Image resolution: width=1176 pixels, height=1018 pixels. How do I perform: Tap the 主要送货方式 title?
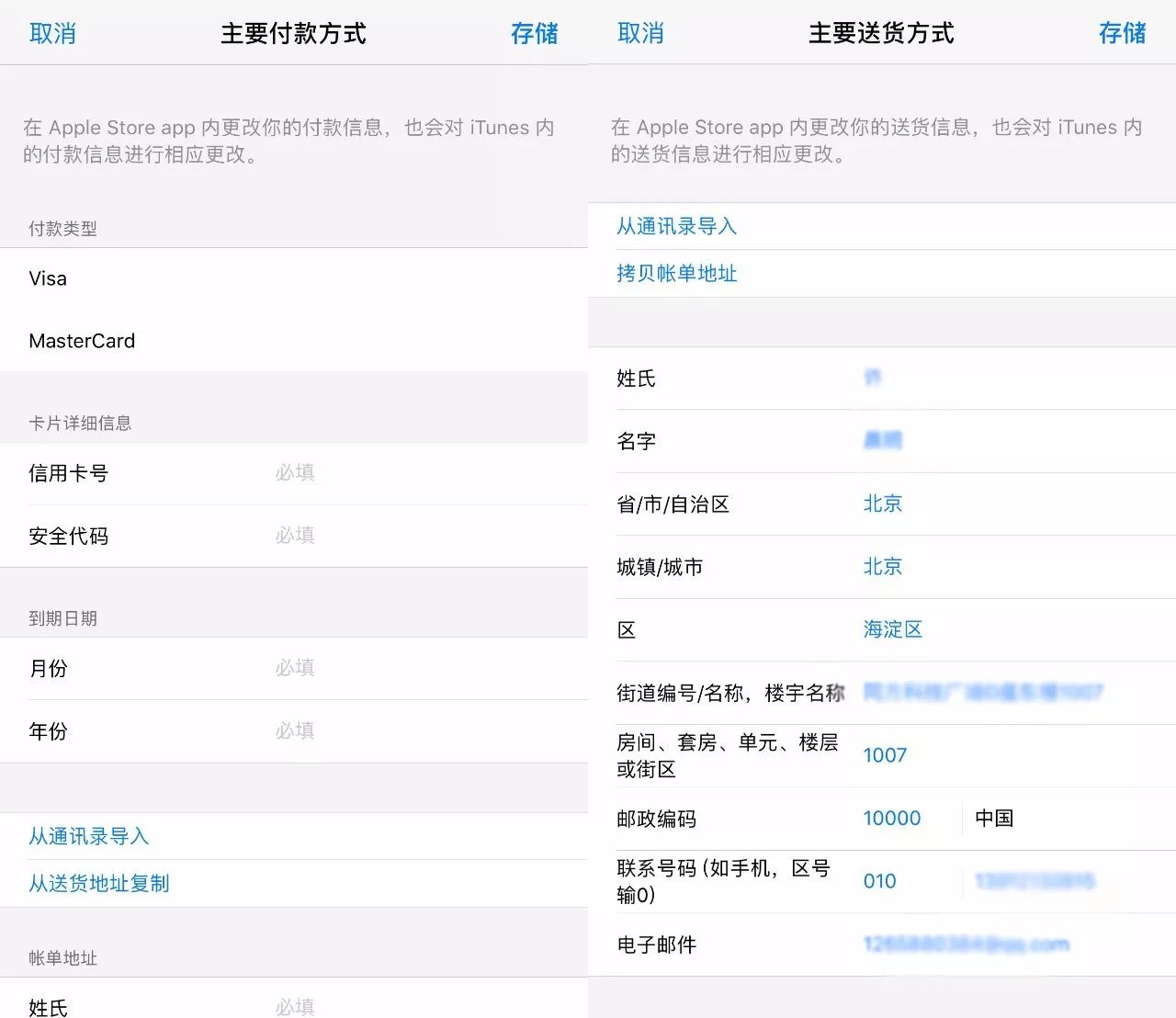[881, 34]
